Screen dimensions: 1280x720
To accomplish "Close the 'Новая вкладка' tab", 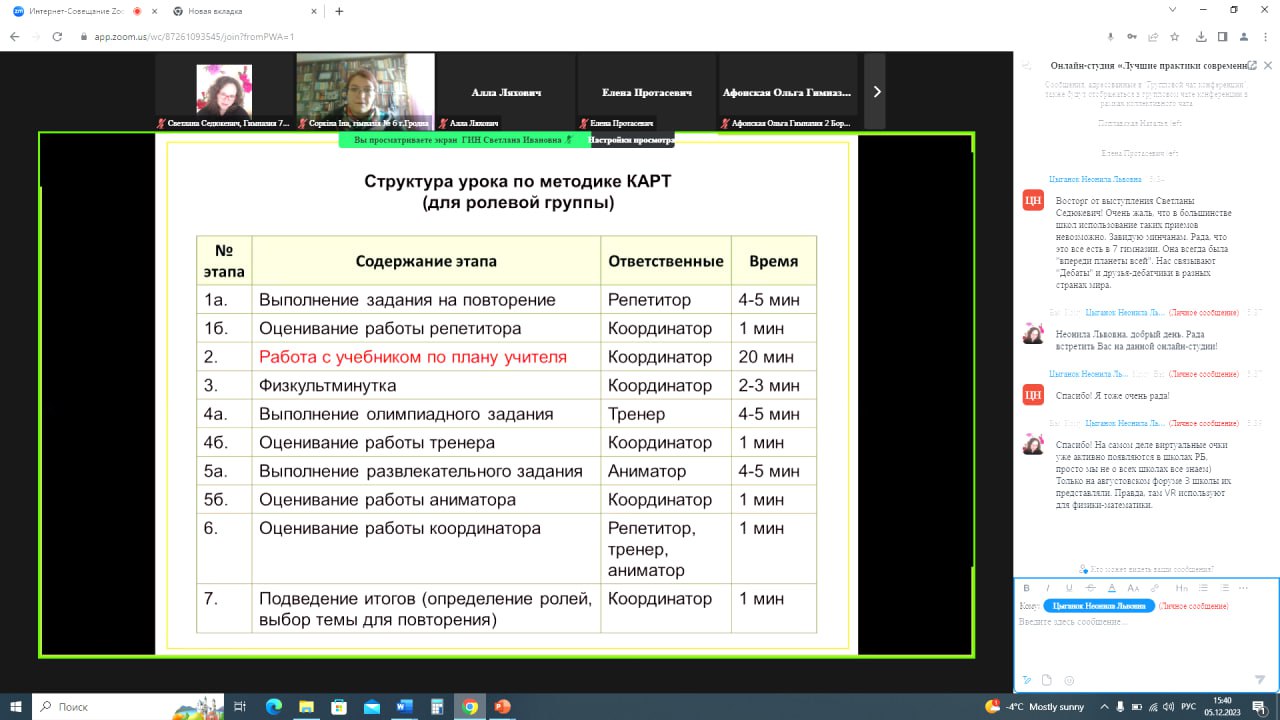I will (x=314, y=11).
